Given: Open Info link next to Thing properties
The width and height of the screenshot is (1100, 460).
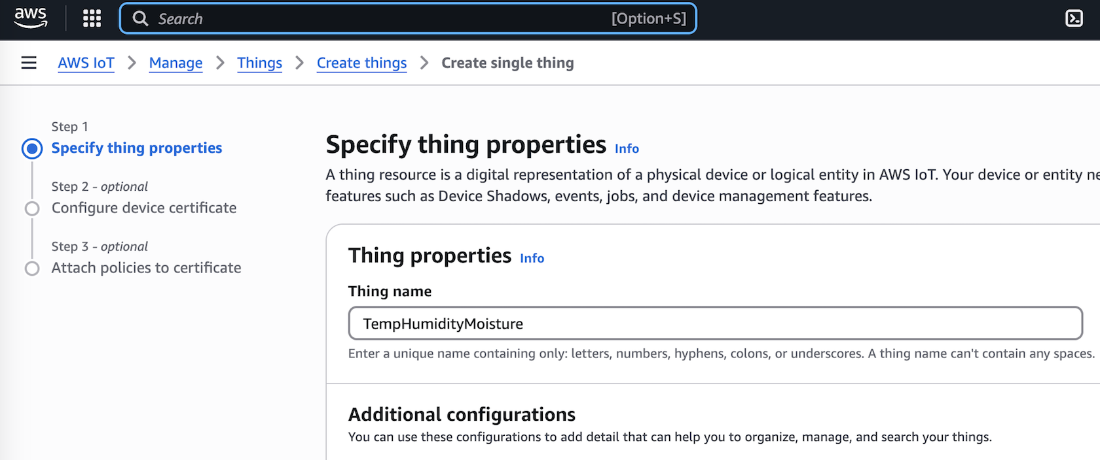Looking at the screenshot, I should click(x=532, y=258).
